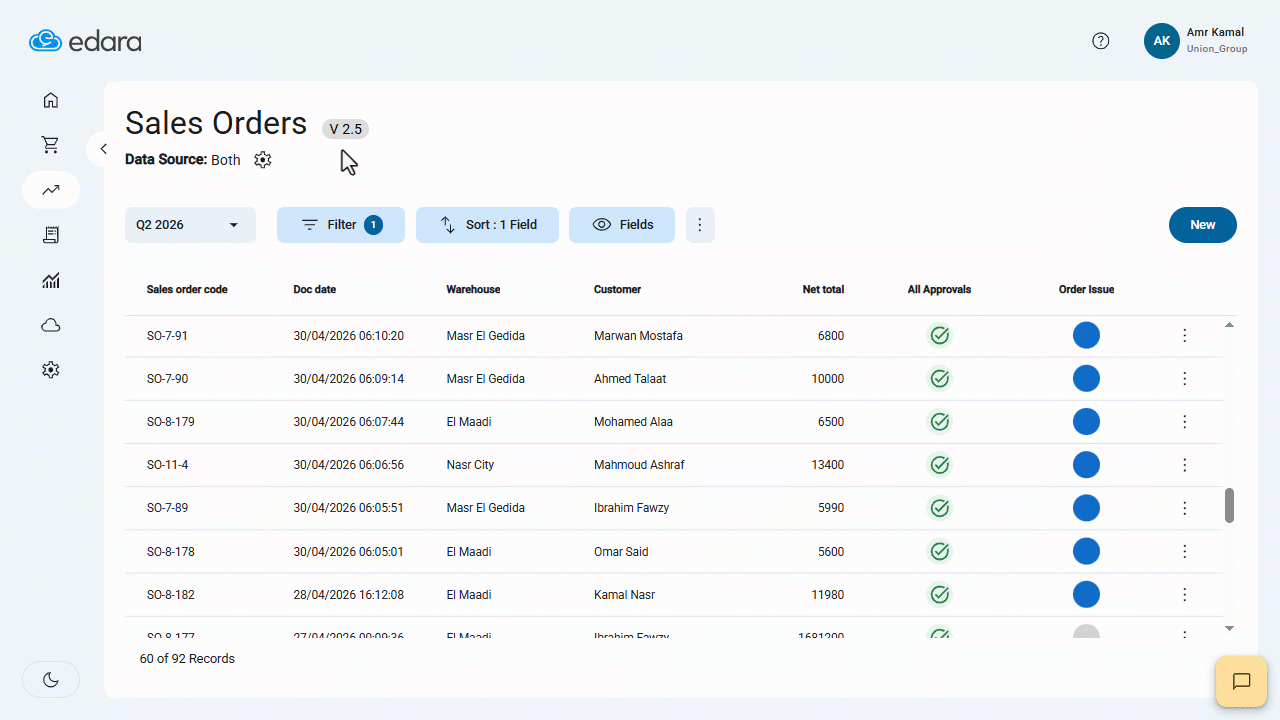Open the Fields visibility button

coord(622,225)
